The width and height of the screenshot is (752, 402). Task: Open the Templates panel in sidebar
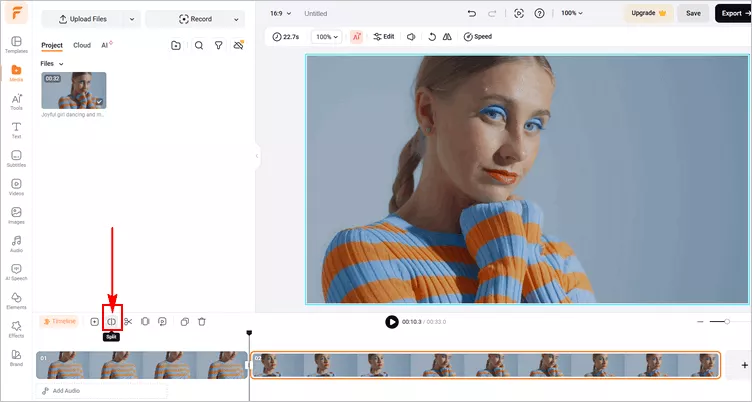pyautogui.click(x=16, y=45)
